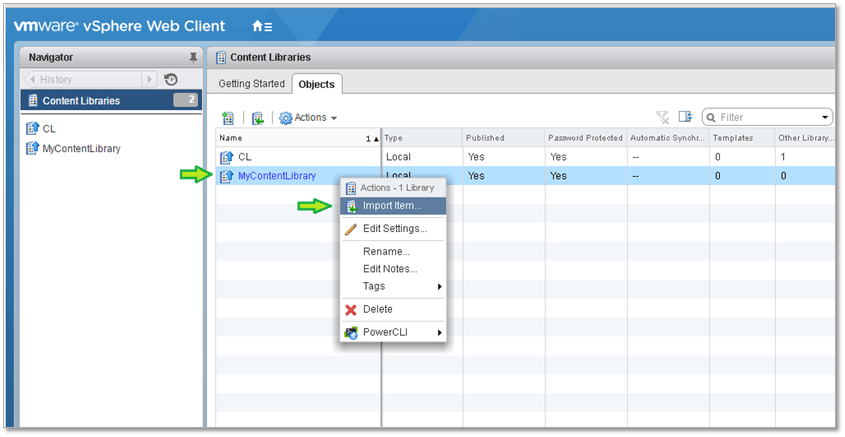The image size is (845, 437).
Task: Sort by the Published column header
Action: 504,138
